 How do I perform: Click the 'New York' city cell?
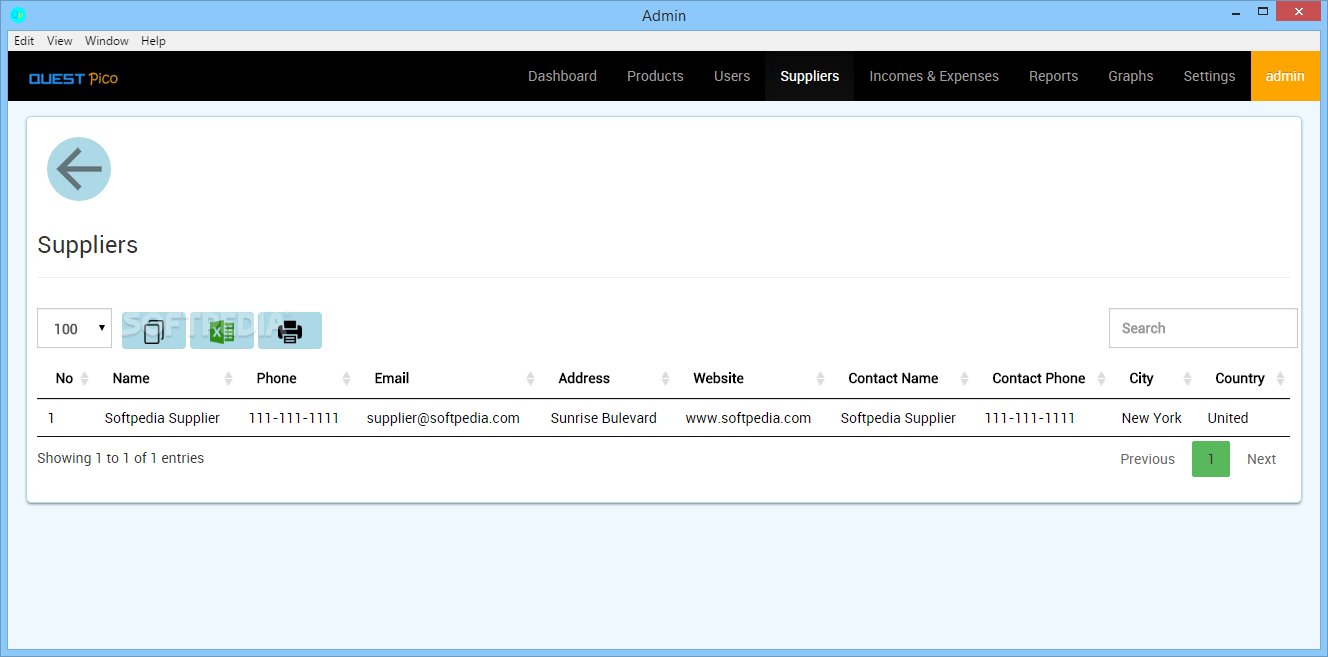pos(1151,418)
